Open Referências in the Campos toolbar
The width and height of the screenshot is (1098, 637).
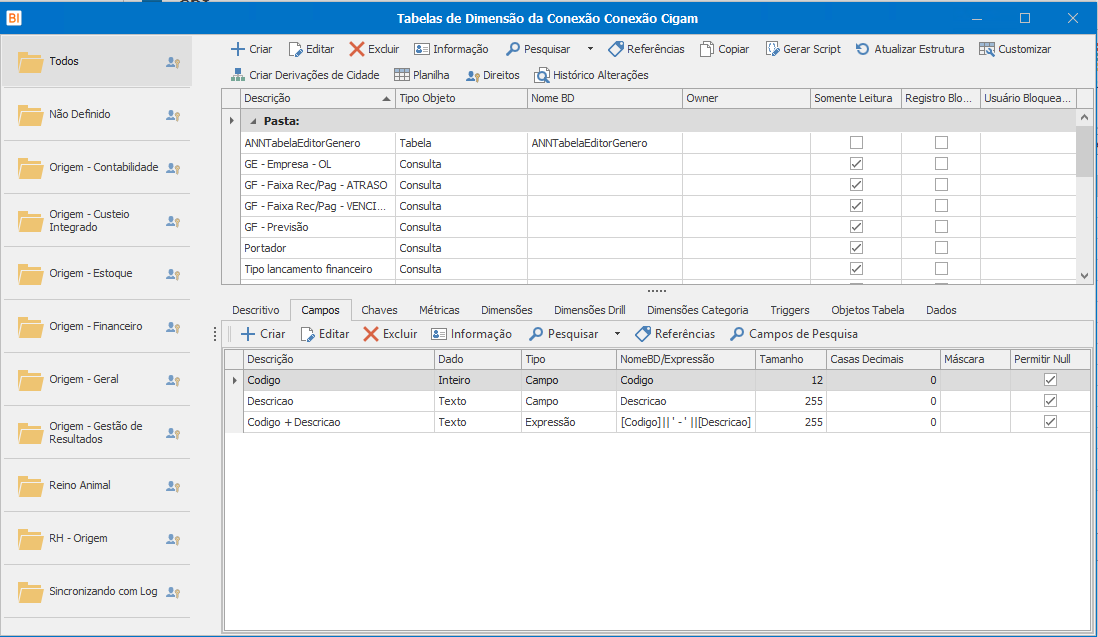click(675, 334)
